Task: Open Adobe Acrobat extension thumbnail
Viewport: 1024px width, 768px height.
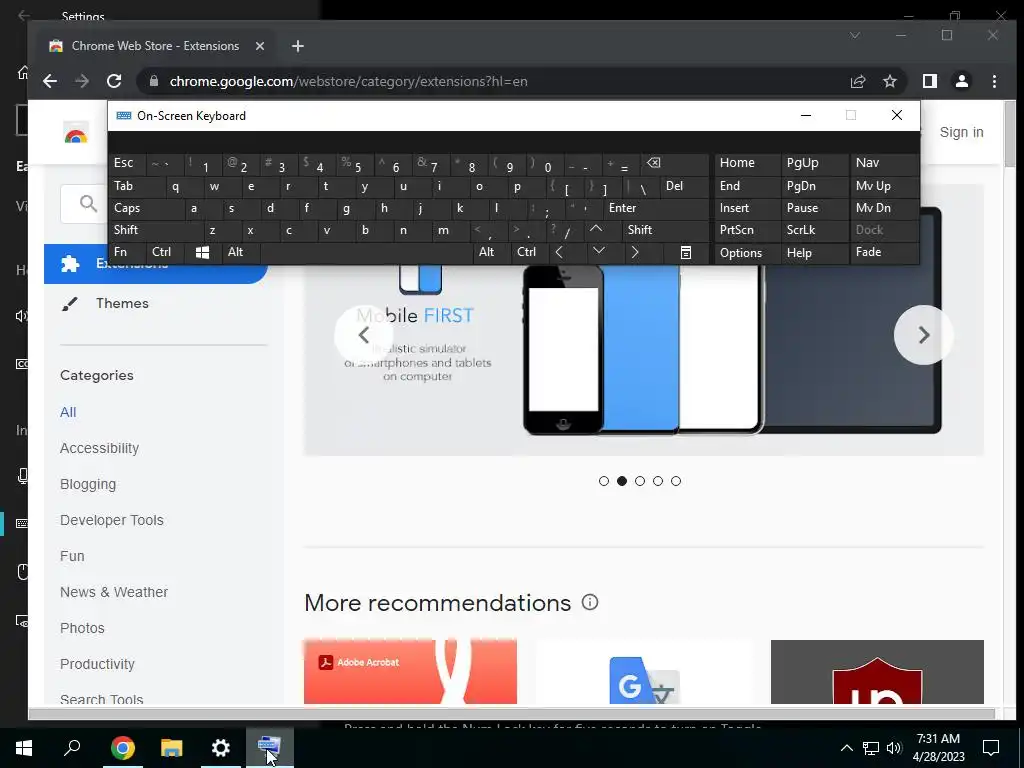Action: [x=410, y=671]
